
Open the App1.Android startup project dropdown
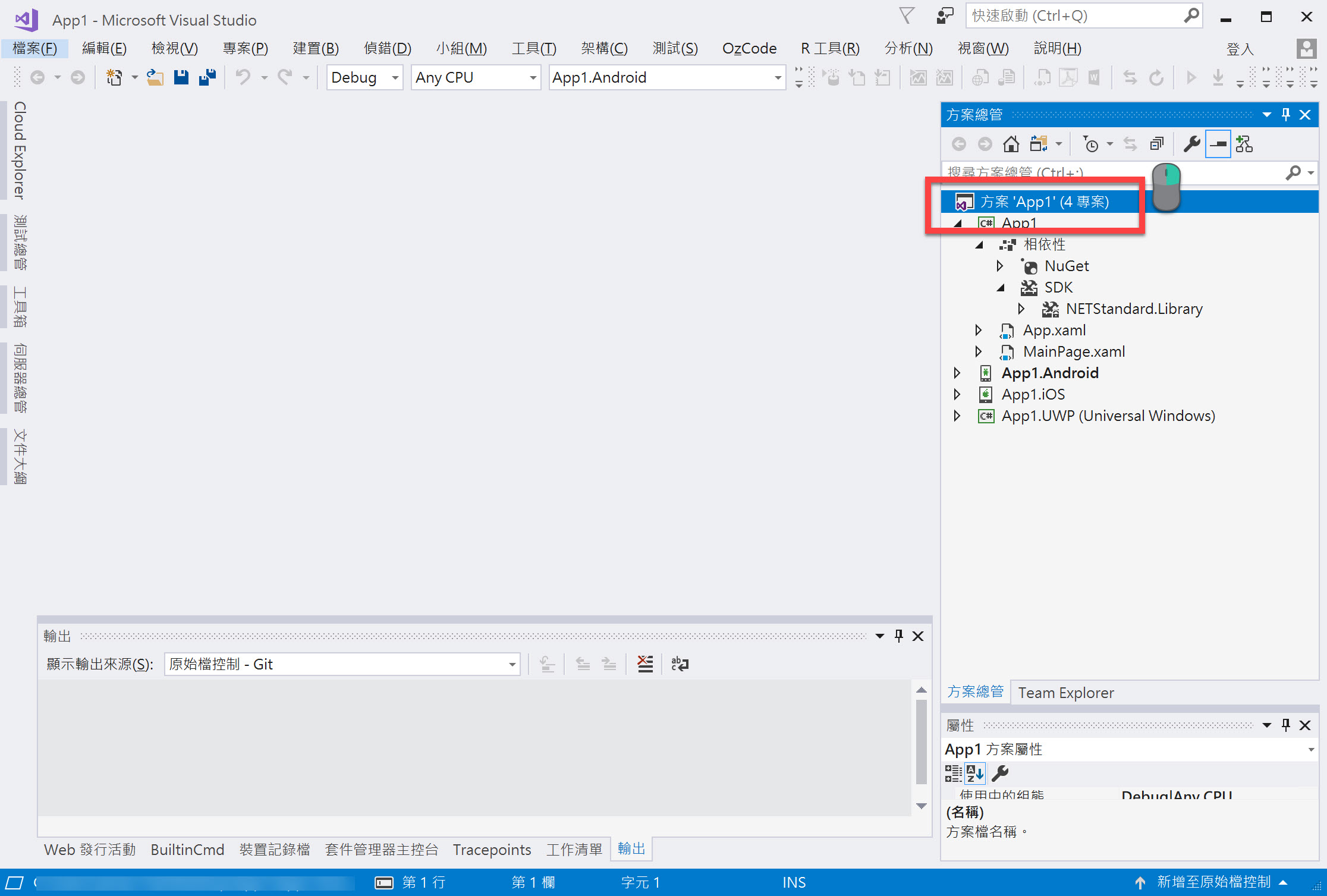(x=667, y=77)
